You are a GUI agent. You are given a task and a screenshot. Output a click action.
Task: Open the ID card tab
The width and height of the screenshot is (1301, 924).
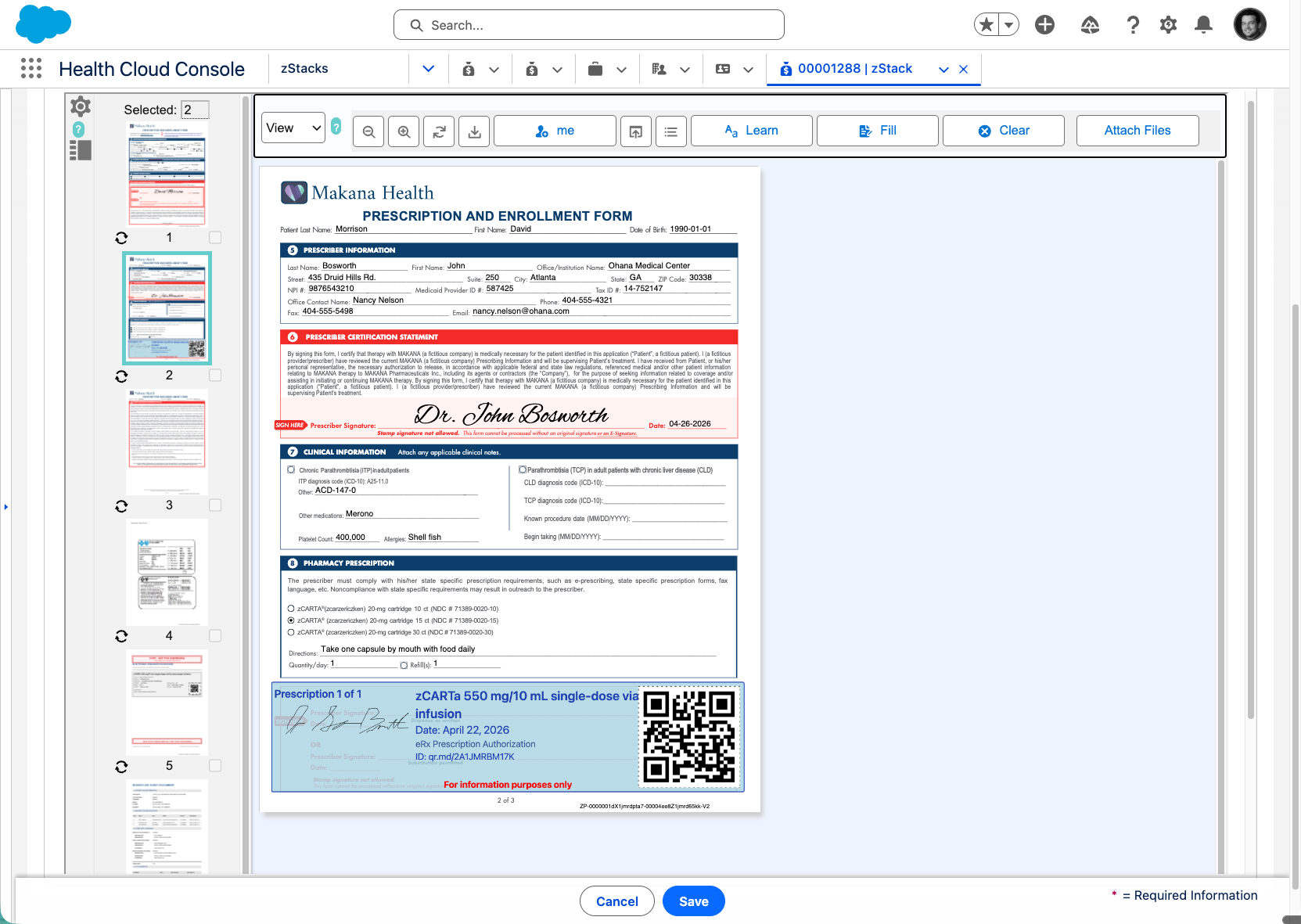pyautogui.click(x=723, y=70)
